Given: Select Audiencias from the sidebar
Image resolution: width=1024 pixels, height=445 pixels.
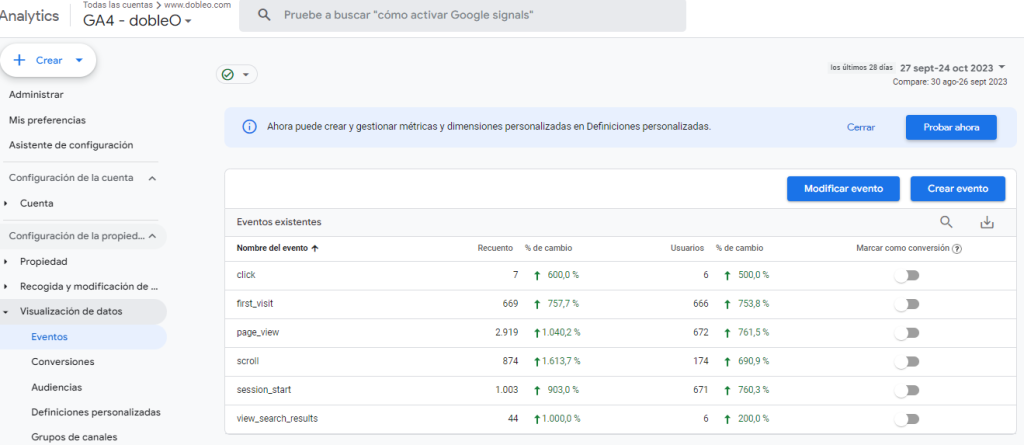Looking at the screenshot, I should [x=57, y=387].
